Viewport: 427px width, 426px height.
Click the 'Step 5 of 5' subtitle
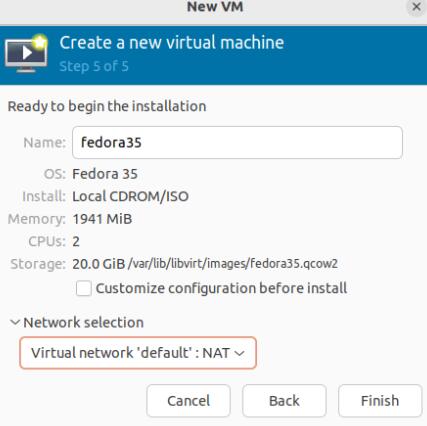click(94, 66)
